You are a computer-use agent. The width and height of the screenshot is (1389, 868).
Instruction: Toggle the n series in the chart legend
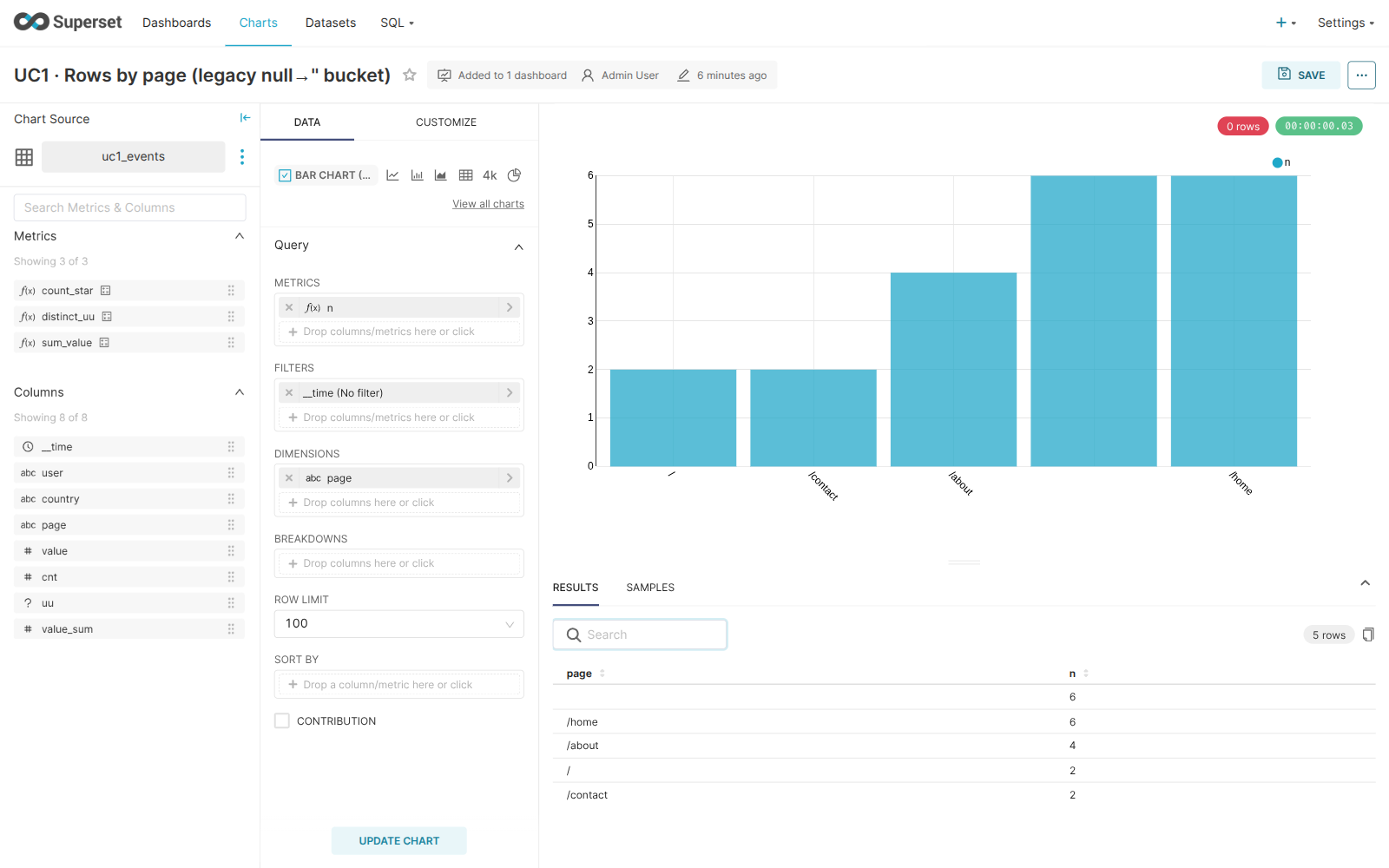coord(1281,162)
